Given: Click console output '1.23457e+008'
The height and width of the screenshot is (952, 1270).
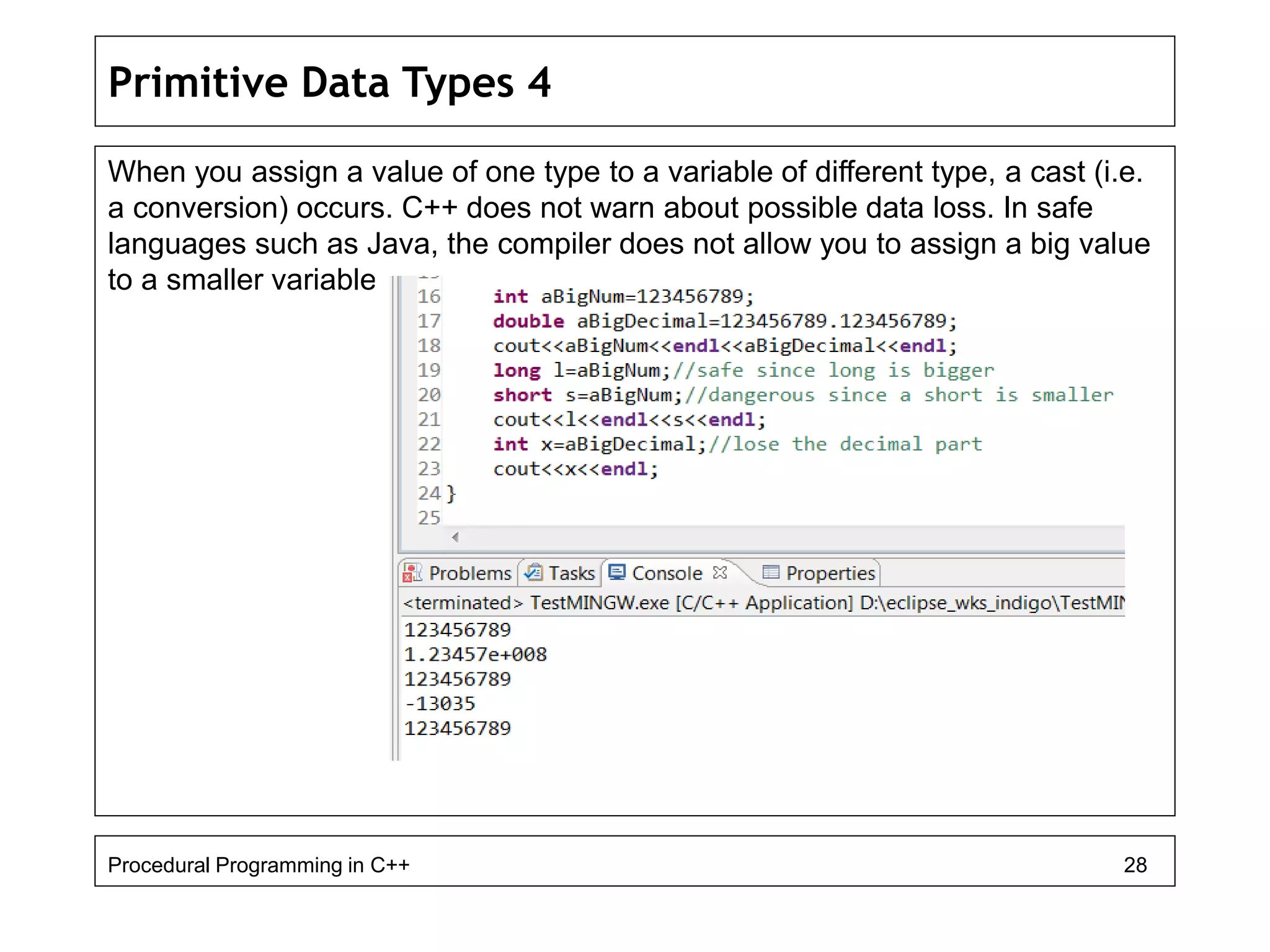Looking at the screenshot, I should click(476, 654).
